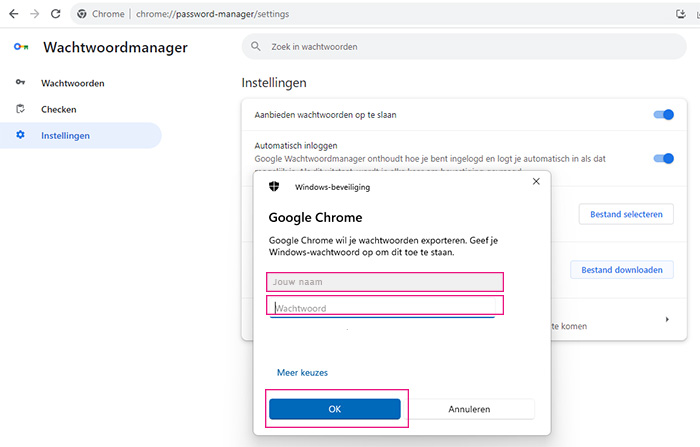
Task: Expand the row ending 'te komen' arrow
Action: coord(667,319)
